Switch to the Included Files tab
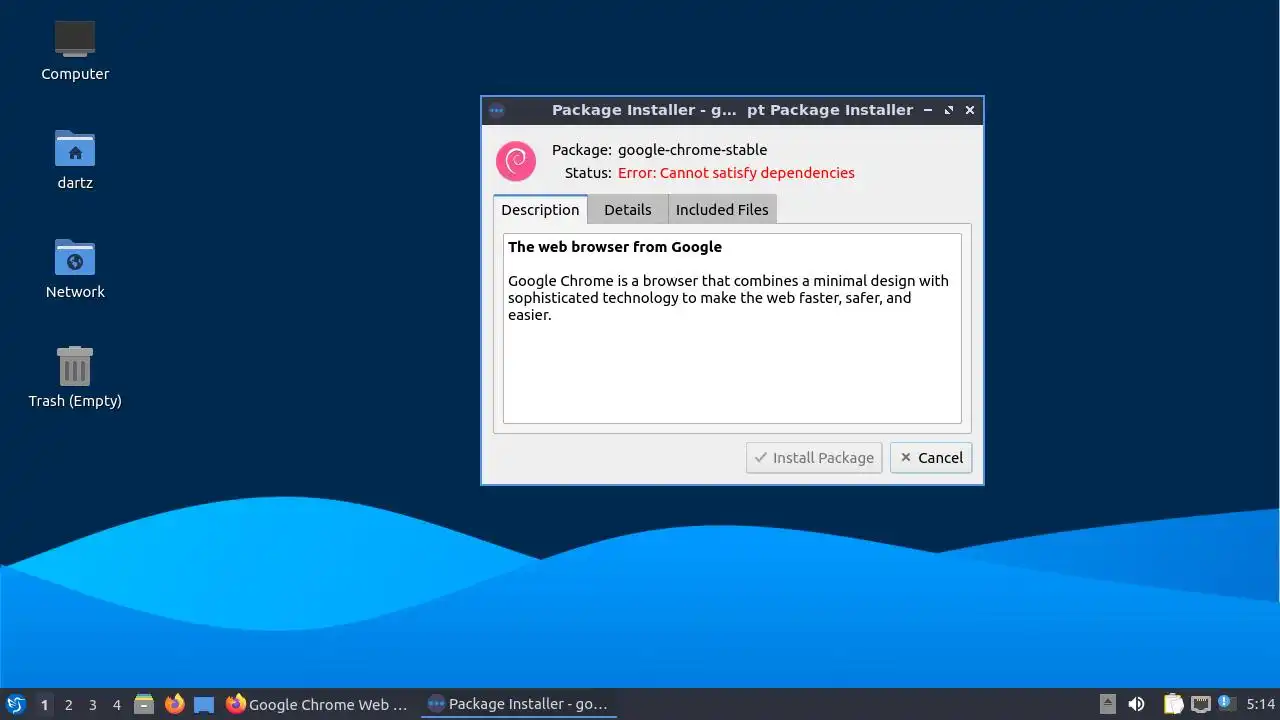 [x=722, y=209]
